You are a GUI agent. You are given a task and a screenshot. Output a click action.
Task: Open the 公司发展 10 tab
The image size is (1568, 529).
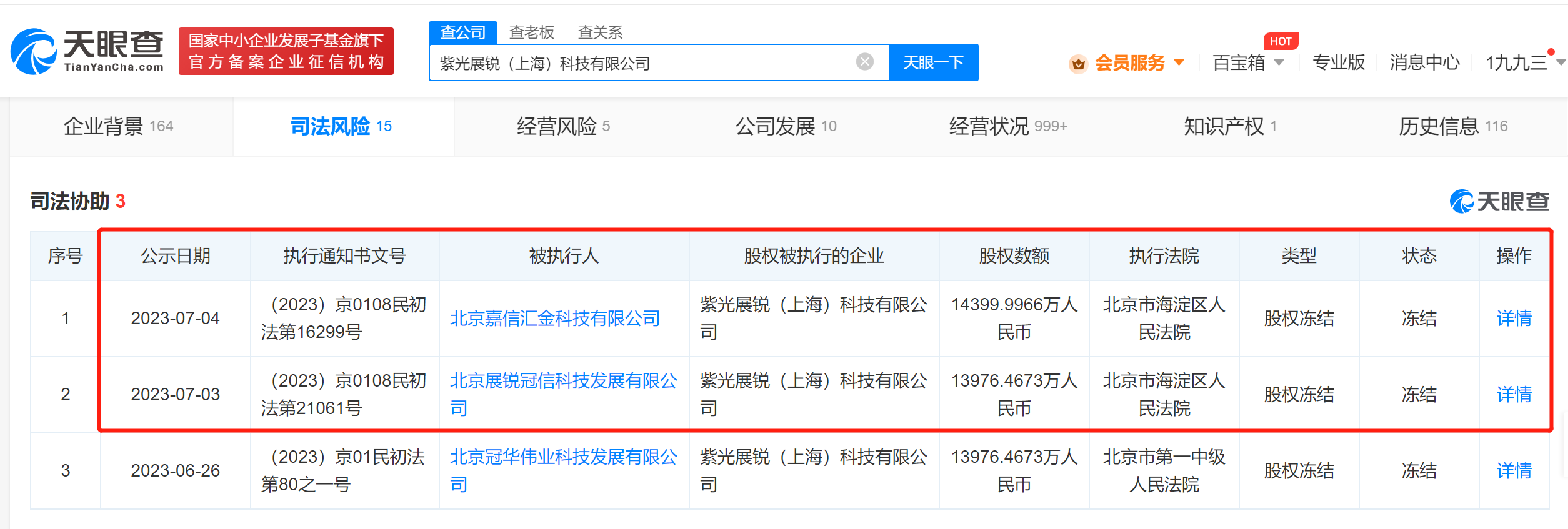tap(786, 126)
